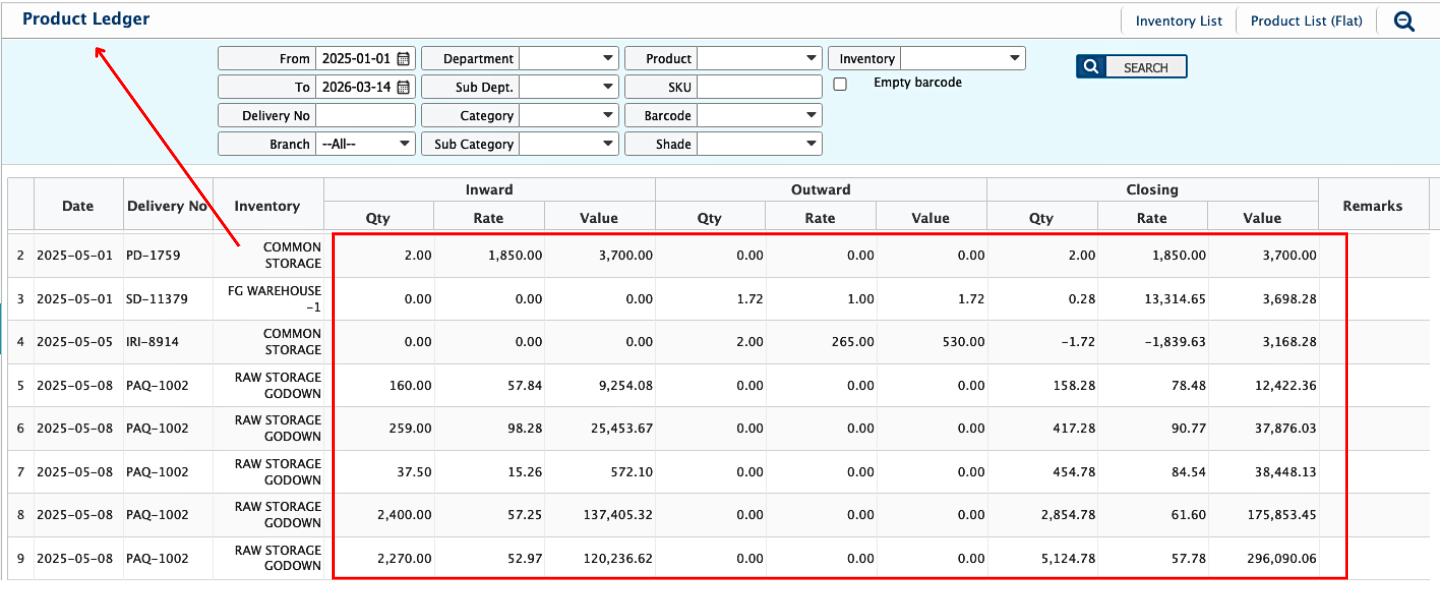Switch to Product List (Flat) view
This screenshot has width=1440, height=601.
(x=1306, y=21)
